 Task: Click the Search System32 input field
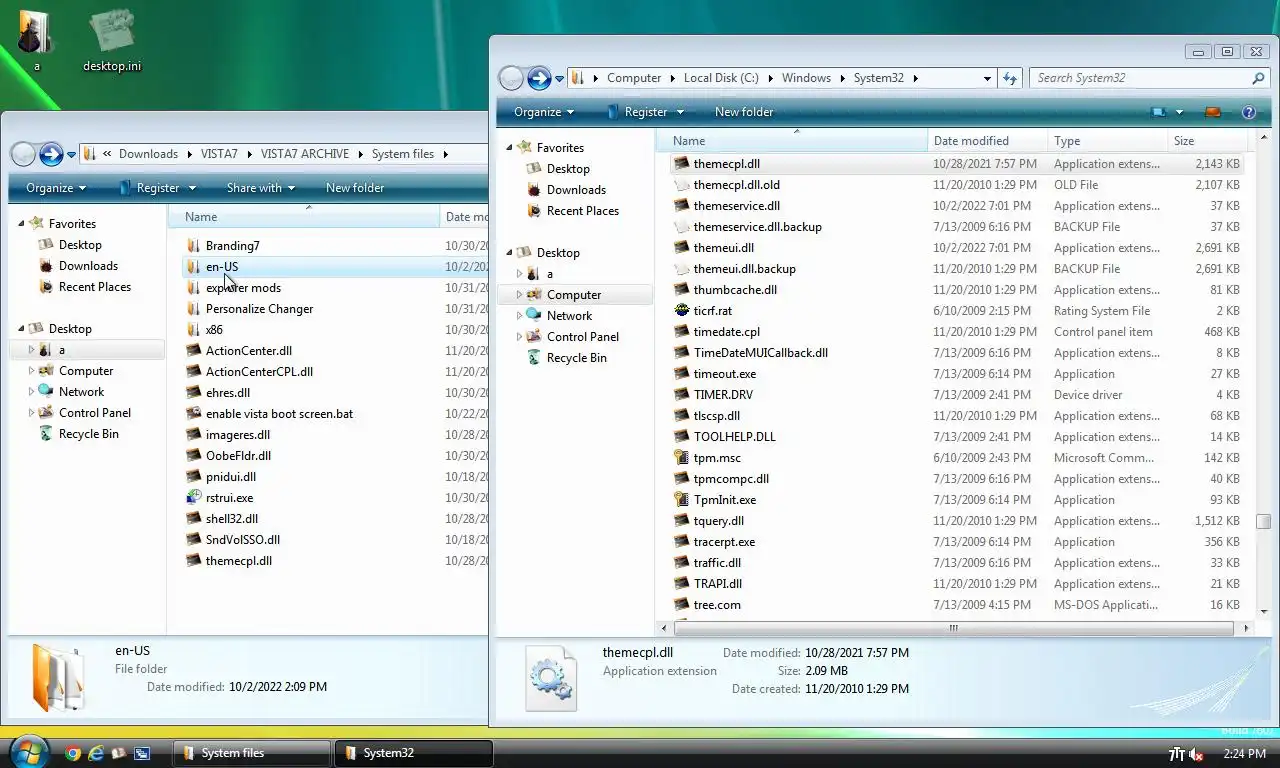point(1140,78)
